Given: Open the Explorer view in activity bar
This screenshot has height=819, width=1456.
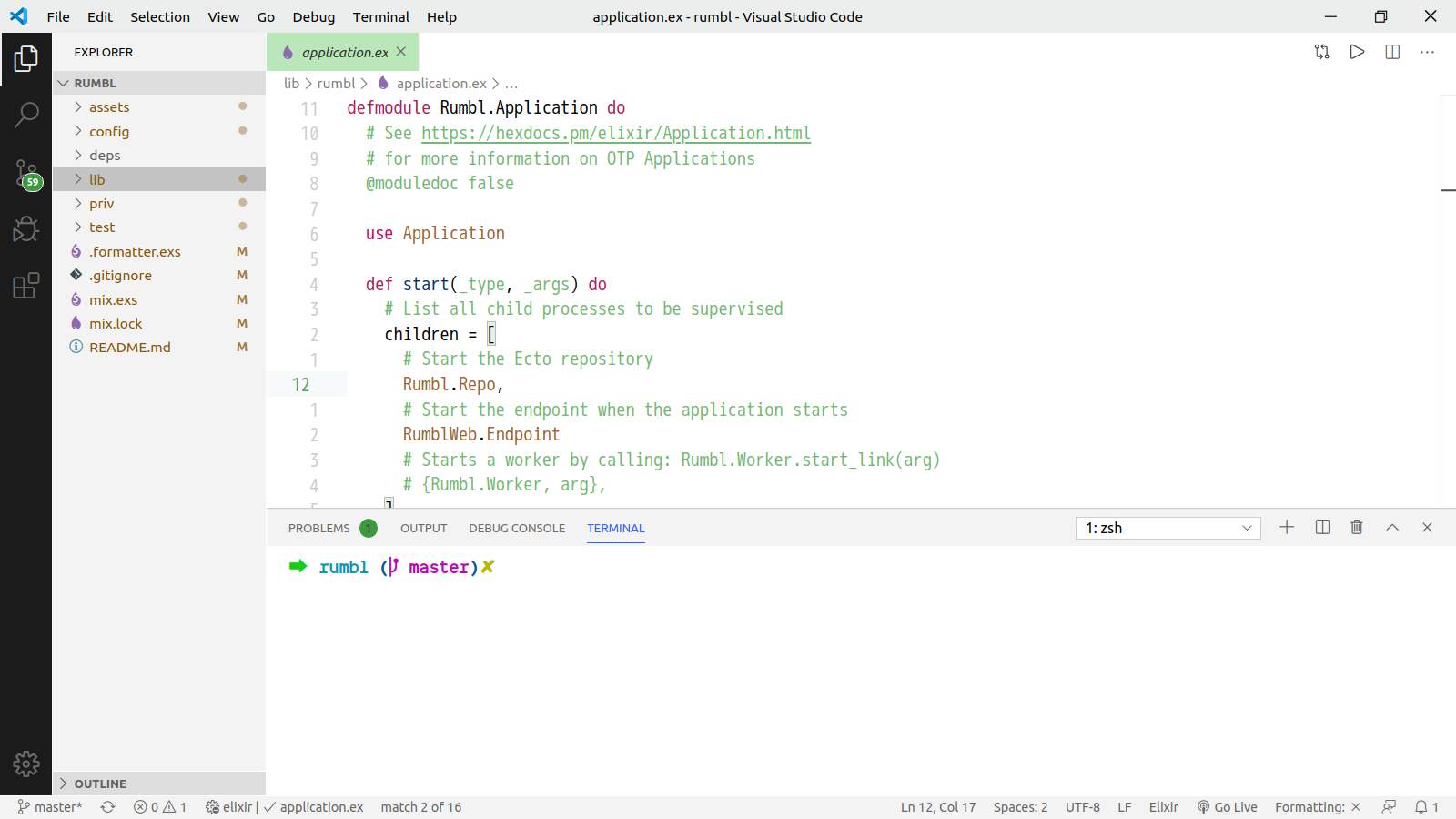Looking at the screenshot, I should click(25, 59).
